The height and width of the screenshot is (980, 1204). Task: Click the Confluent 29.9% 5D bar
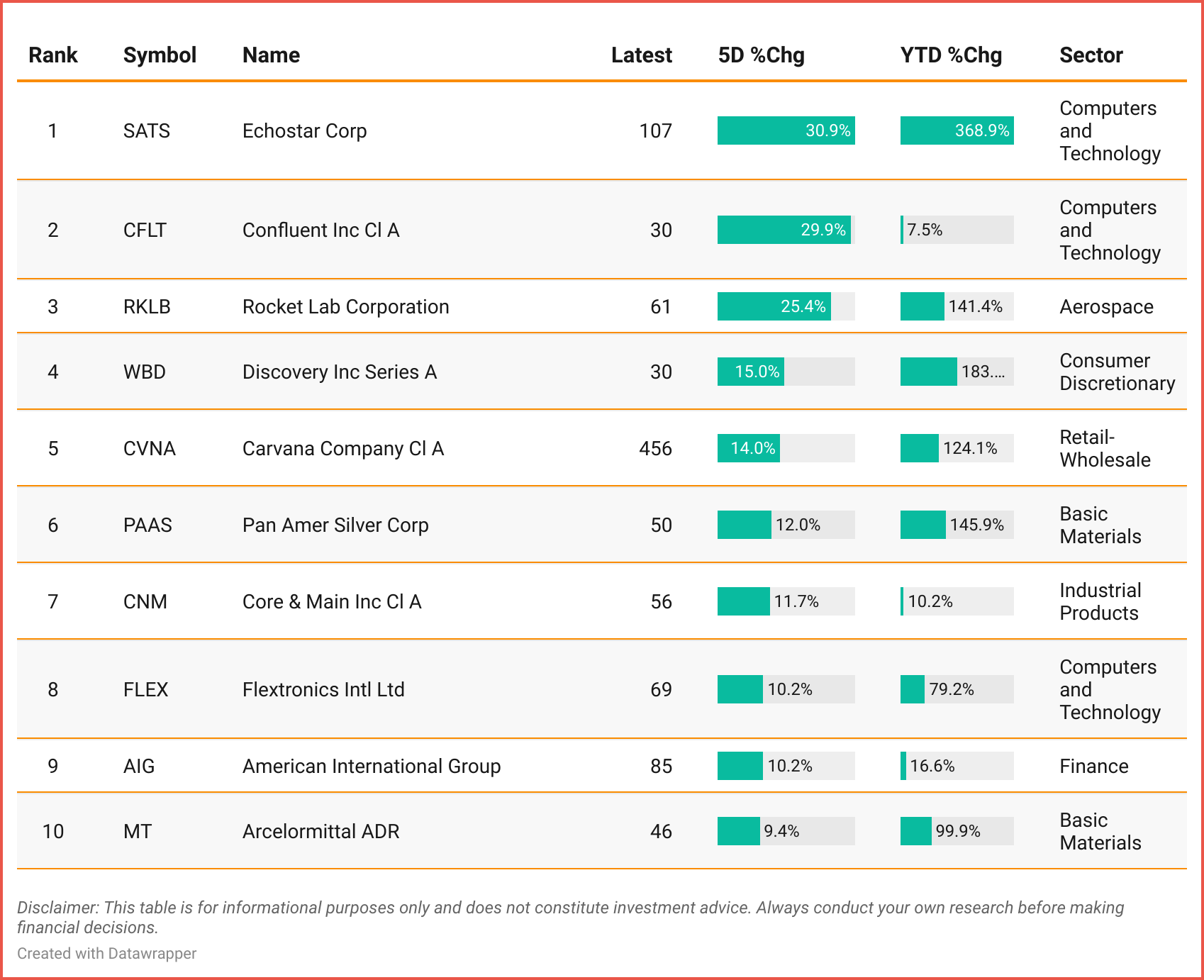click(x=784, y=230)
